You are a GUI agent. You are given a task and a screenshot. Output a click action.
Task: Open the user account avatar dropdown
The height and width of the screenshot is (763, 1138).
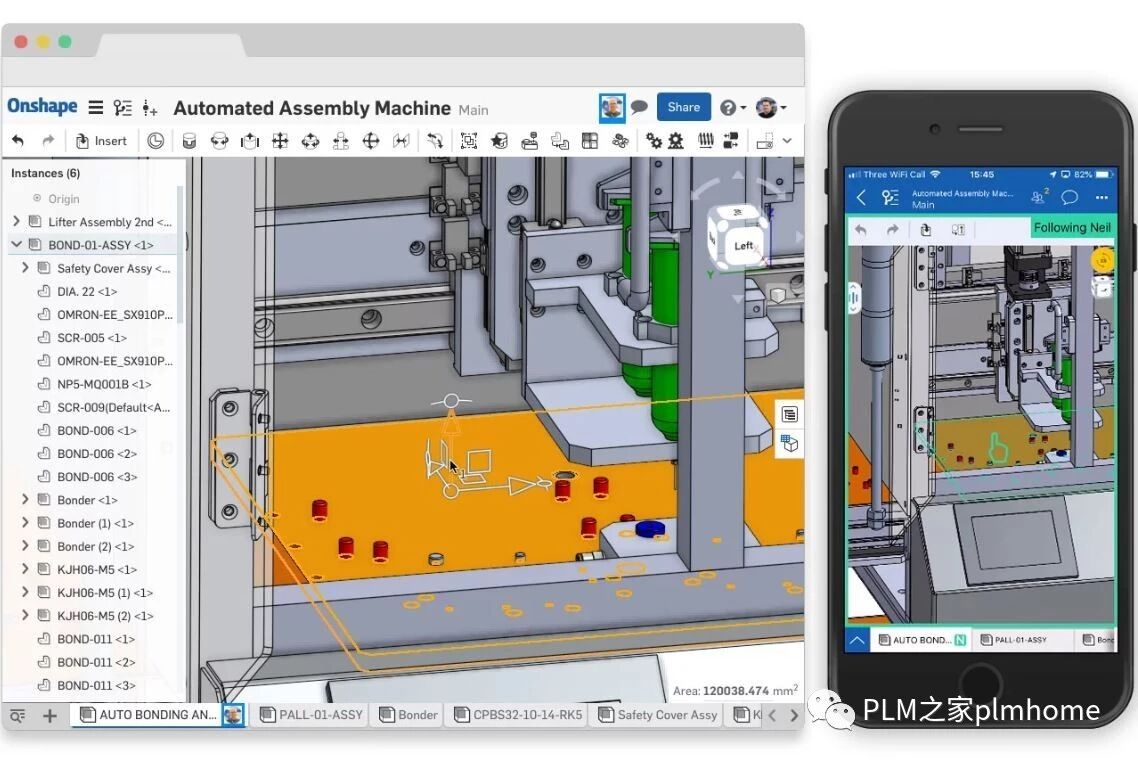pos(771,107)
